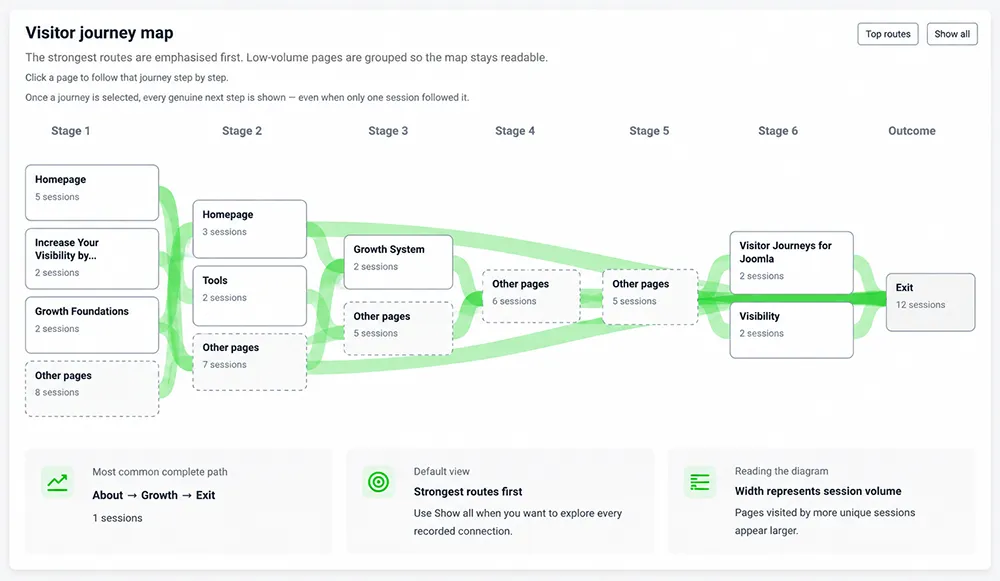Select the Stage 2 Homepage node with 3 sessions

point(250,229)
